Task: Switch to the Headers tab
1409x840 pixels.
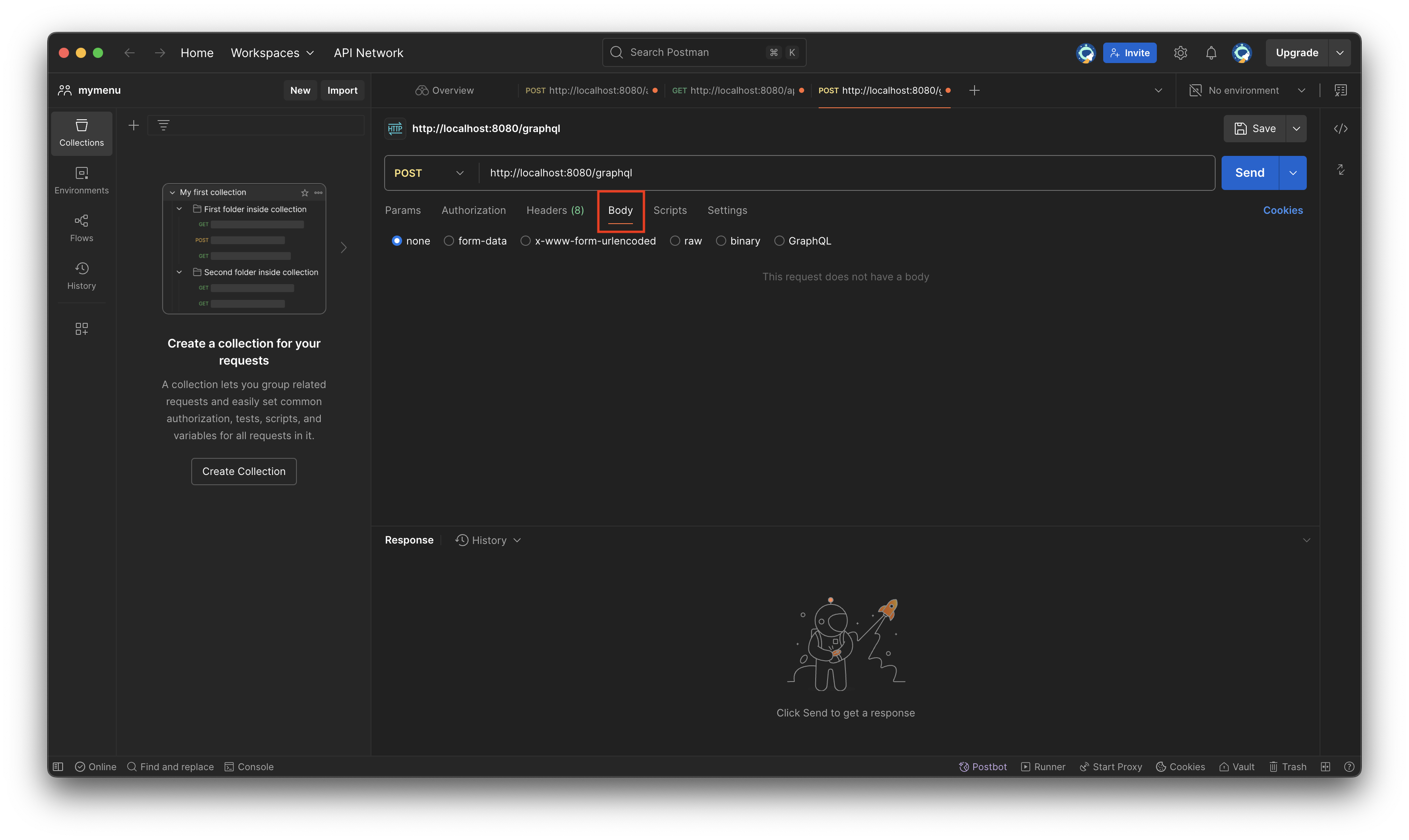Action: [555, 210]
